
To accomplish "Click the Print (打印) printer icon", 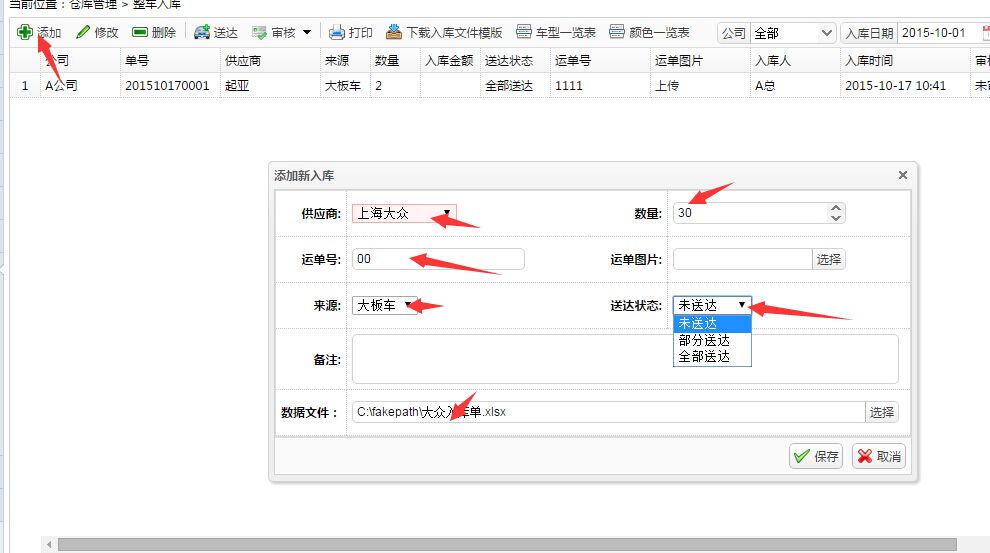I will tap(338, 33).
